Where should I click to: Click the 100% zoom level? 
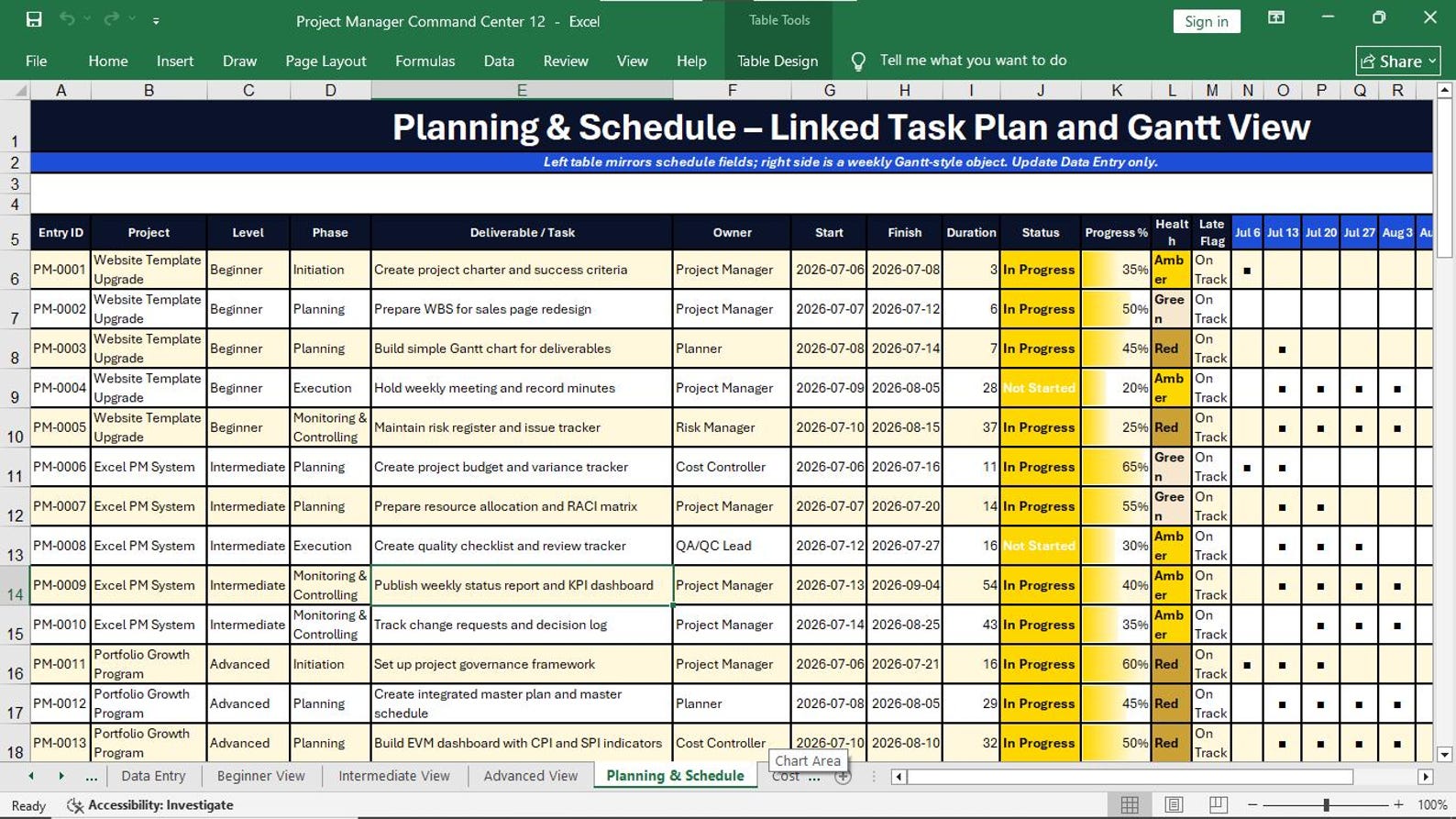tap(1432, 804)
